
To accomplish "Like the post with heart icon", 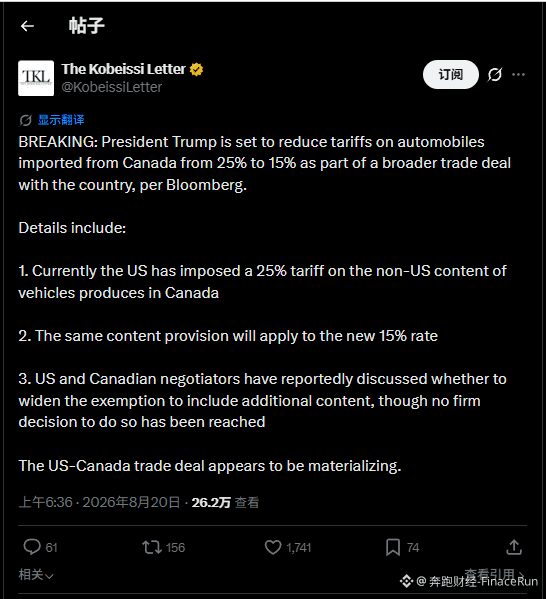I will pyautogui.click(x=273, y=547).
